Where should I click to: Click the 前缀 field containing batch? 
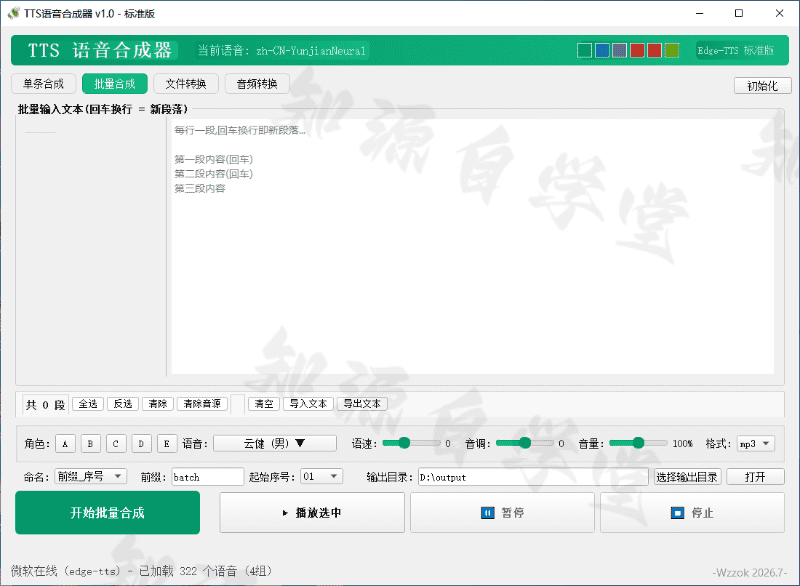[208, 477]
